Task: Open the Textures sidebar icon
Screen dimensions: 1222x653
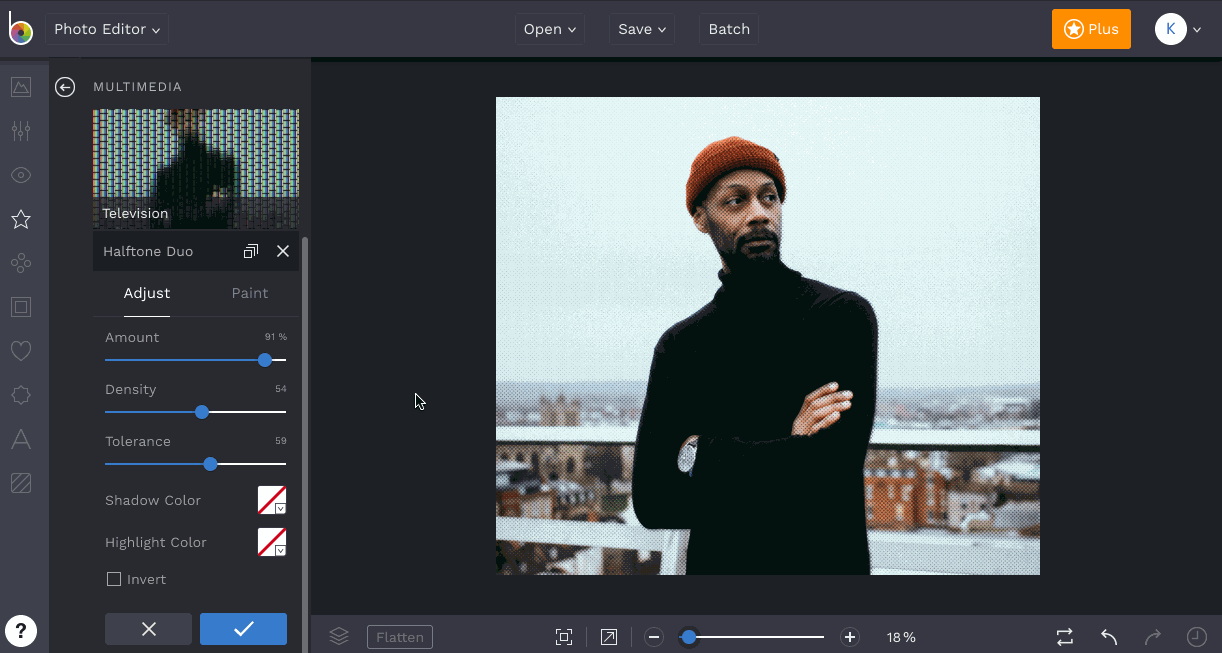Action: point(21,483)
